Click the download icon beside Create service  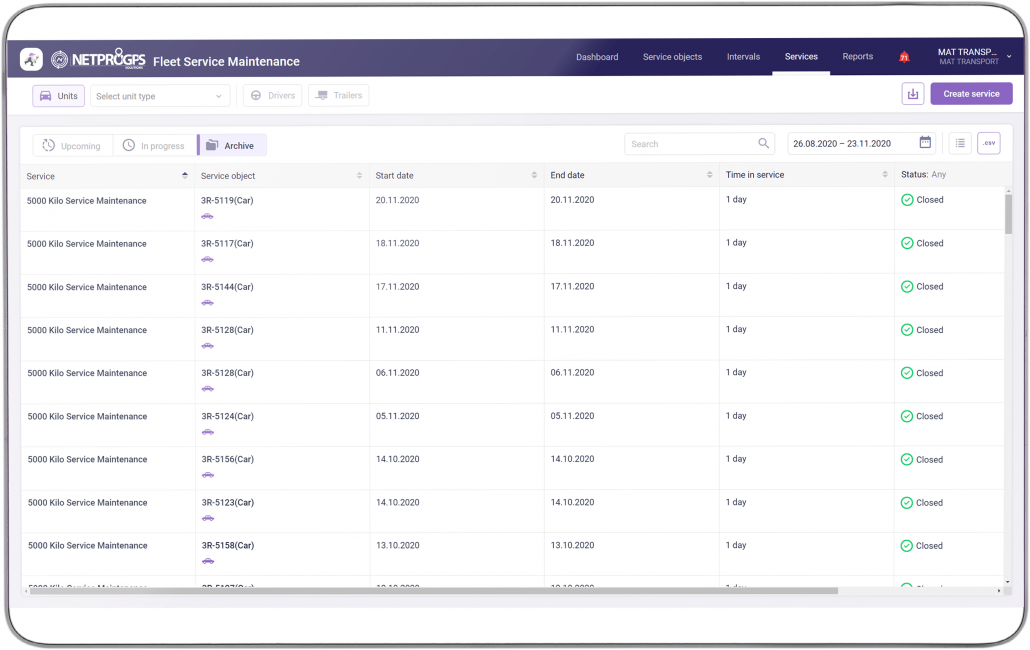tap(912, 94)
